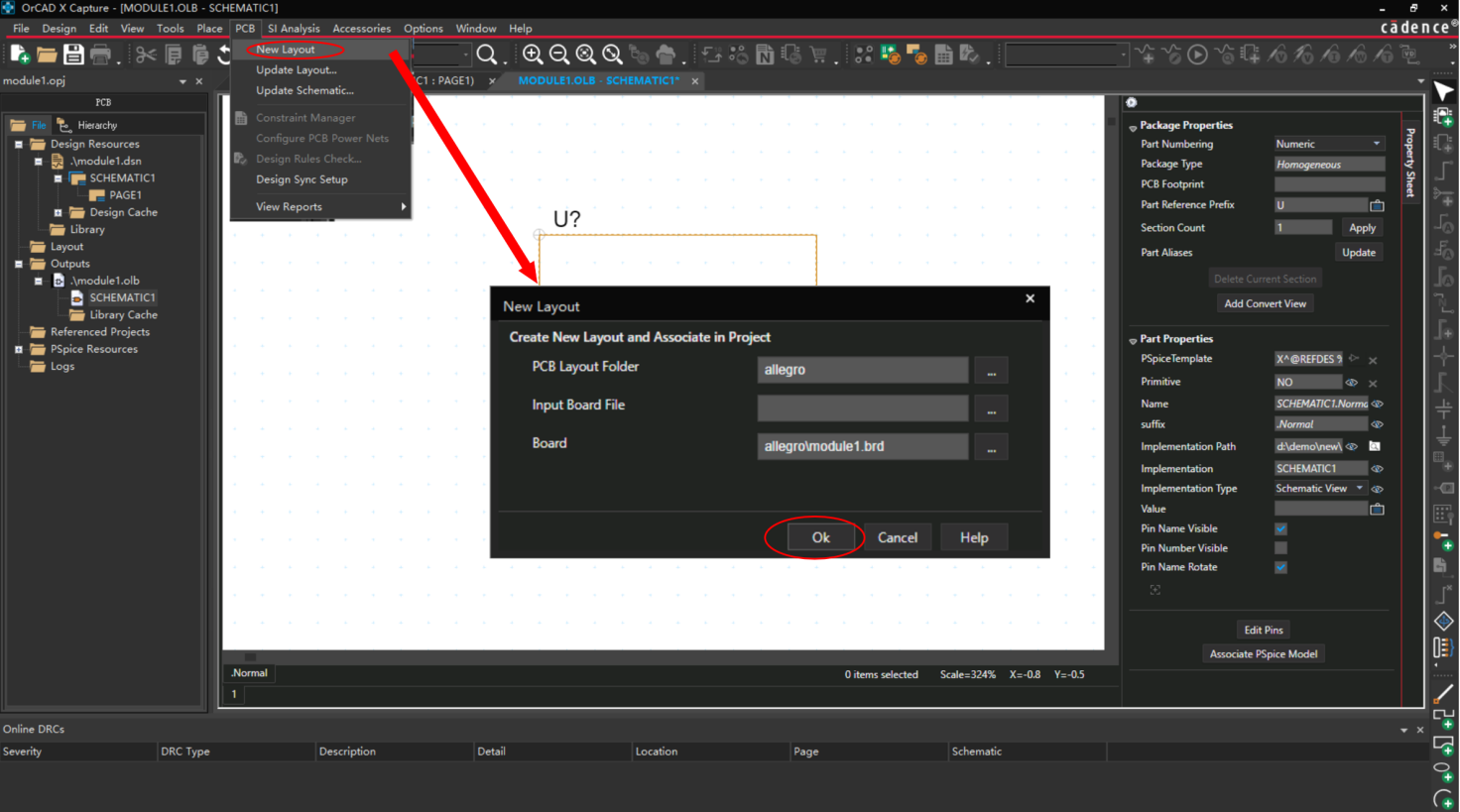Open the Part Numbering Numeric dropdown
The image size is (1460, 812).
click(1329, 144)
